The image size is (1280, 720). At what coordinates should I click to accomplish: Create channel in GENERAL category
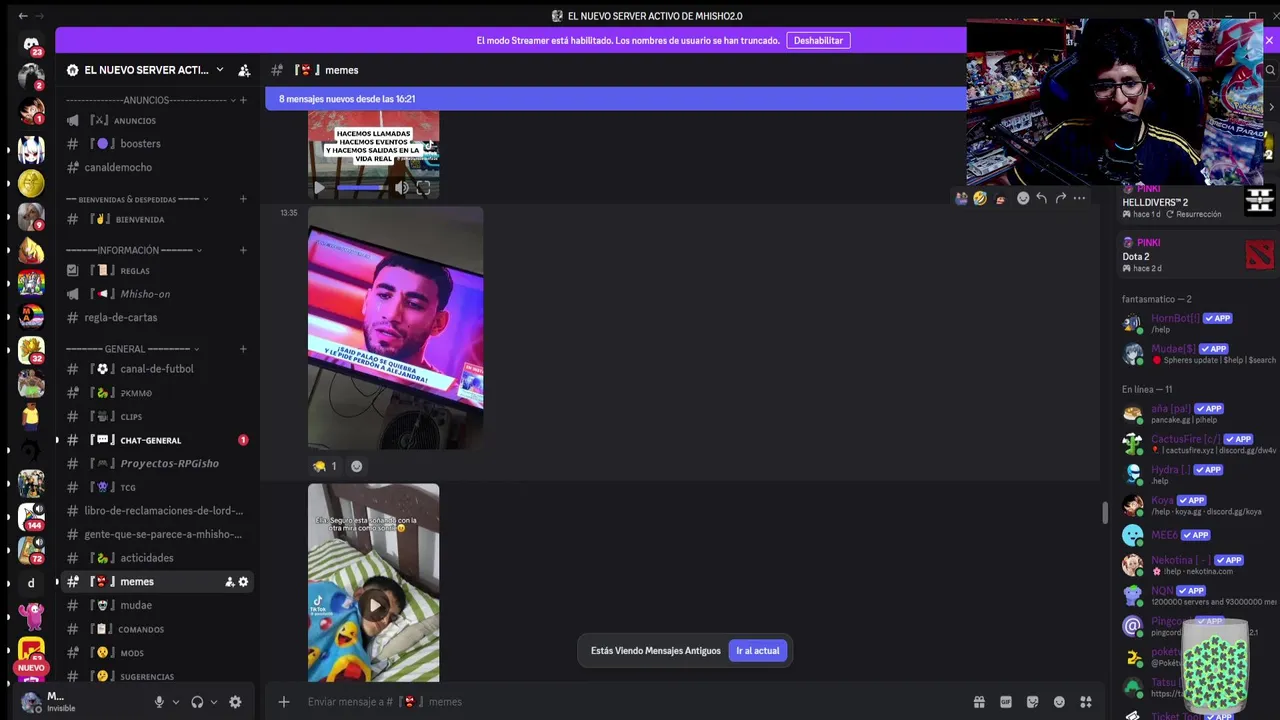(243, 349)
